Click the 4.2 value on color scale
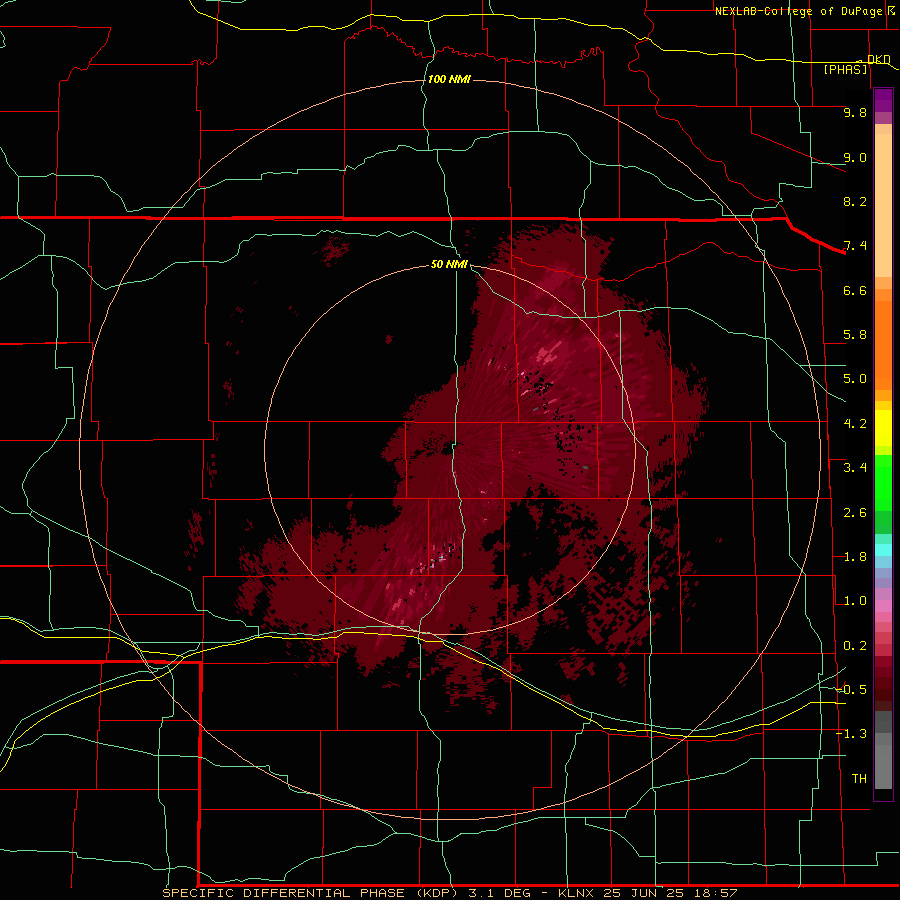This screenshot has width=900, height=900. tap(855, 424)
